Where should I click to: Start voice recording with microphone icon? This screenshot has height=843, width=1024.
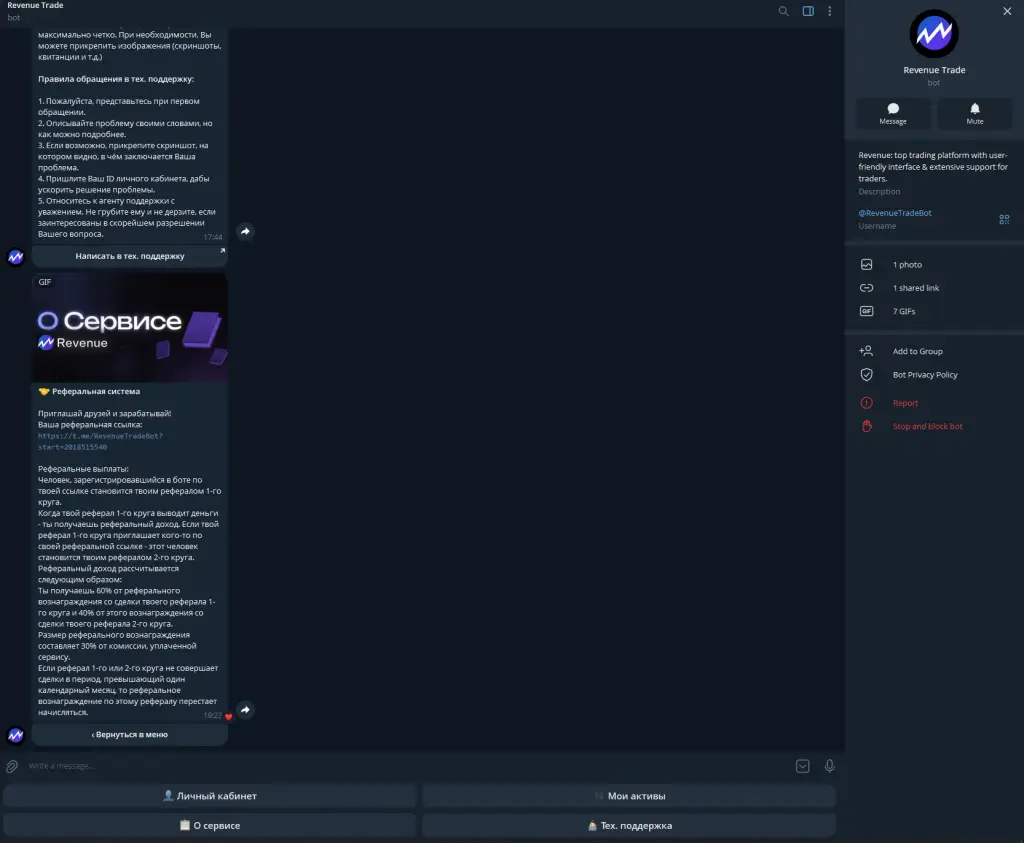point(829,766)
